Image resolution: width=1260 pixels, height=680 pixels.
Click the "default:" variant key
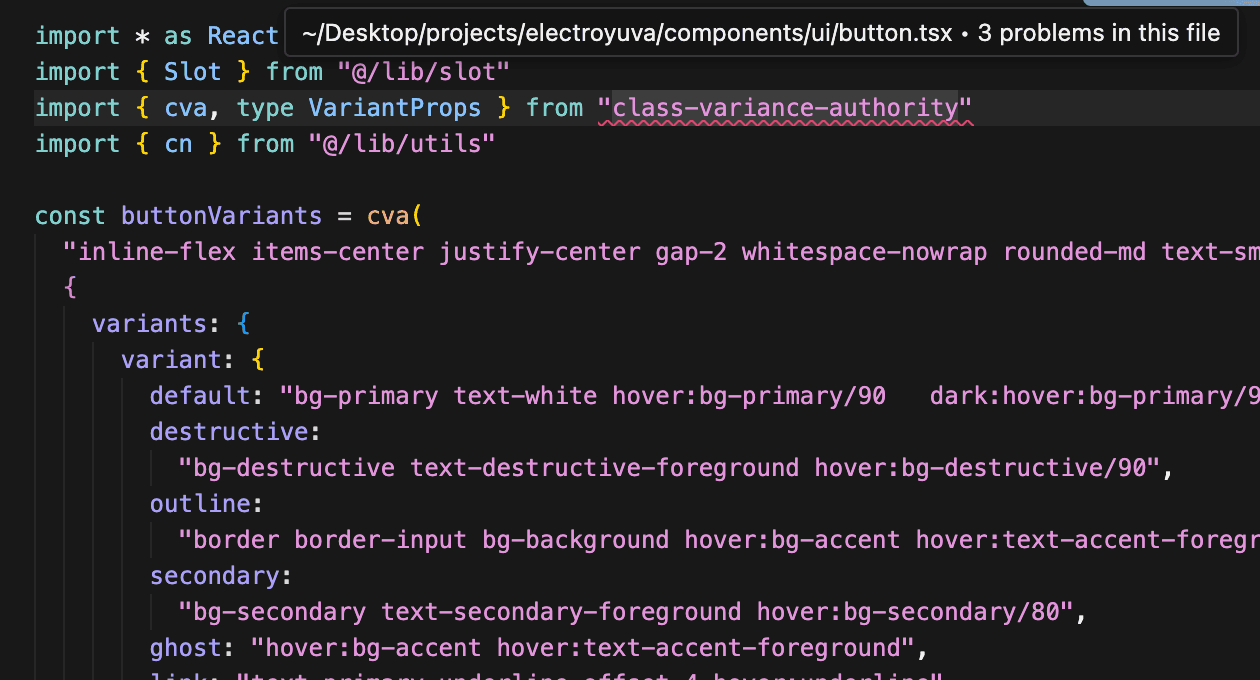pos(208,396)
